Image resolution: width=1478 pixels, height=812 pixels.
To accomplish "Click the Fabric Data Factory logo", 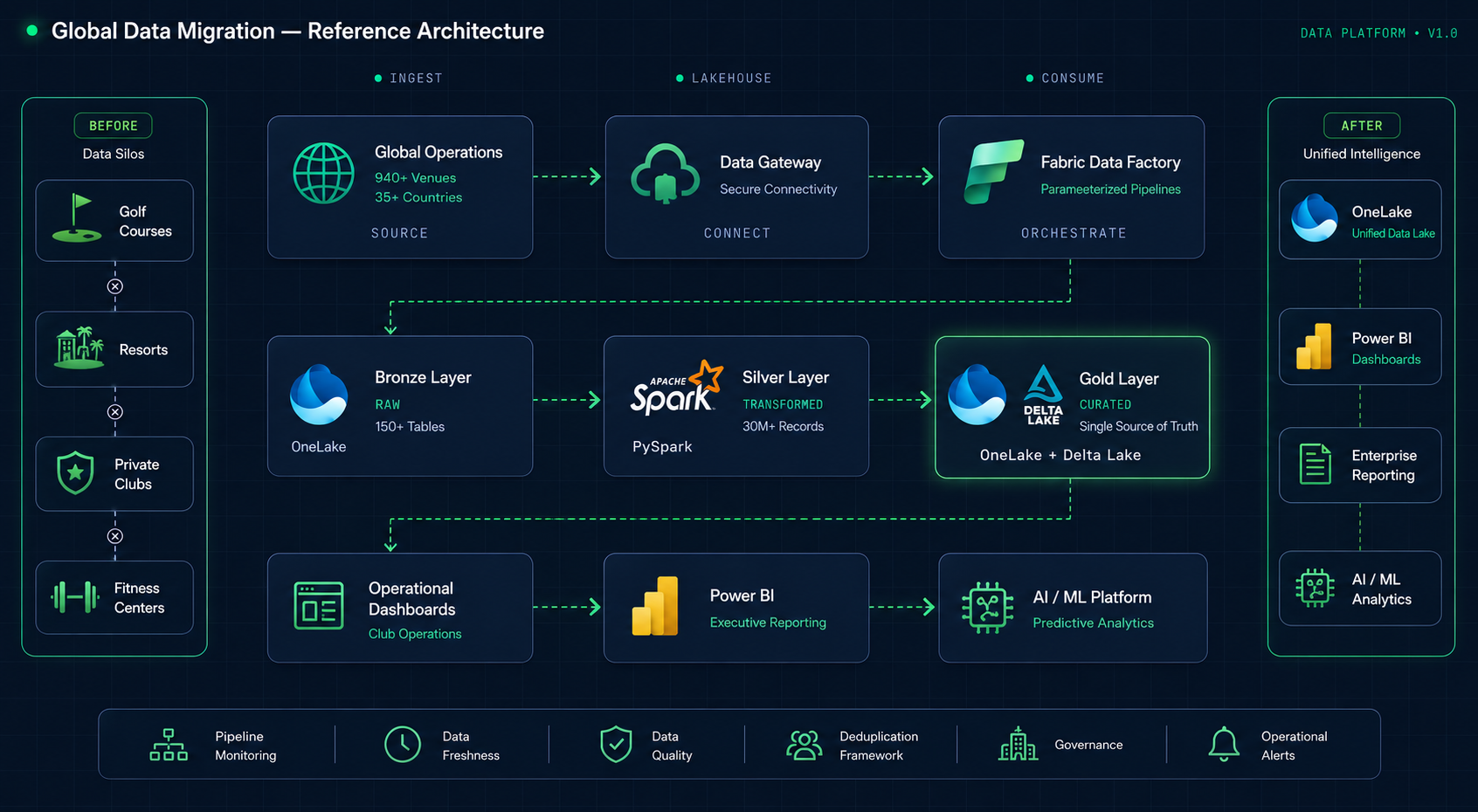I will coord(993,172).
